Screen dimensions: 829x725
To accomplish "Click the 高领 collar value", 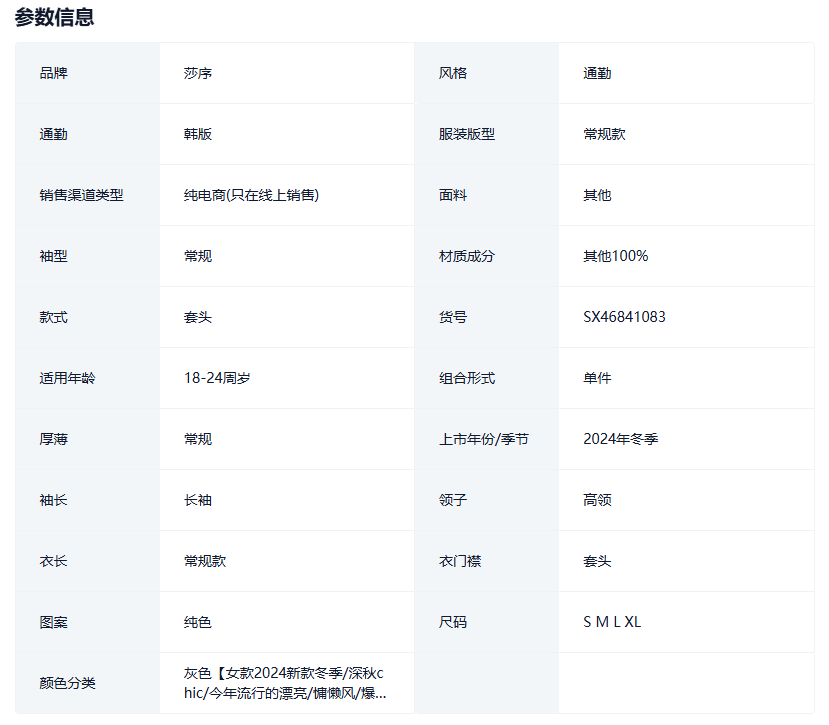I will (x=598, y=500).
